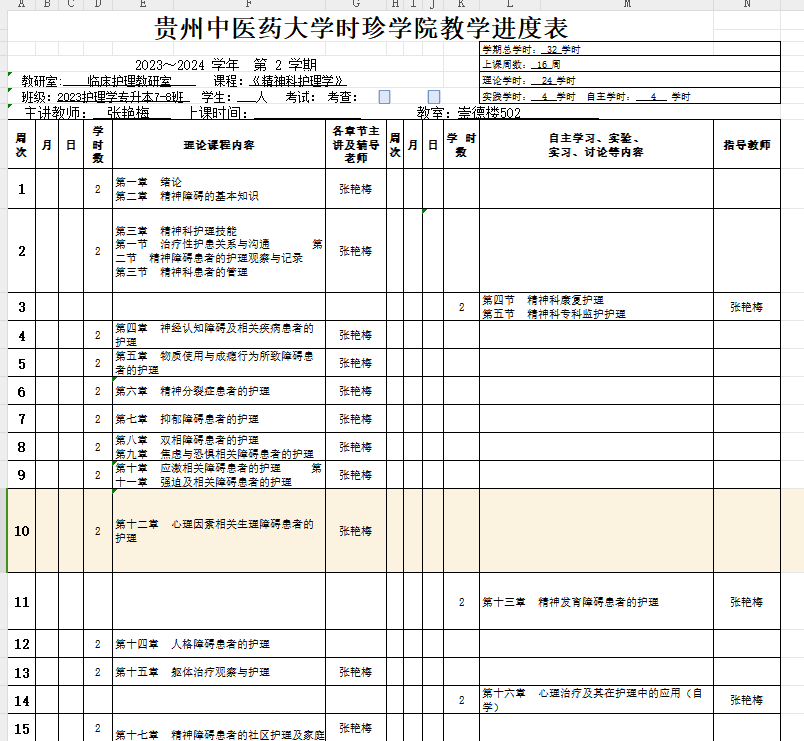Click the 指导教师 header cell

[747, 145]
